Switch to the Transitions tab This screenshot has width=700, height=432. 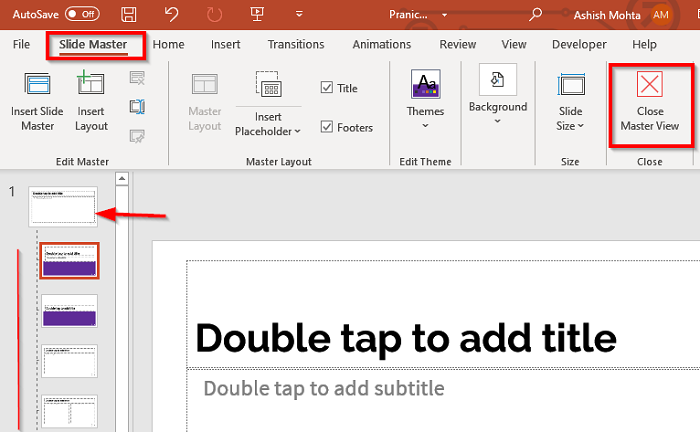click(x=296, y=44)
